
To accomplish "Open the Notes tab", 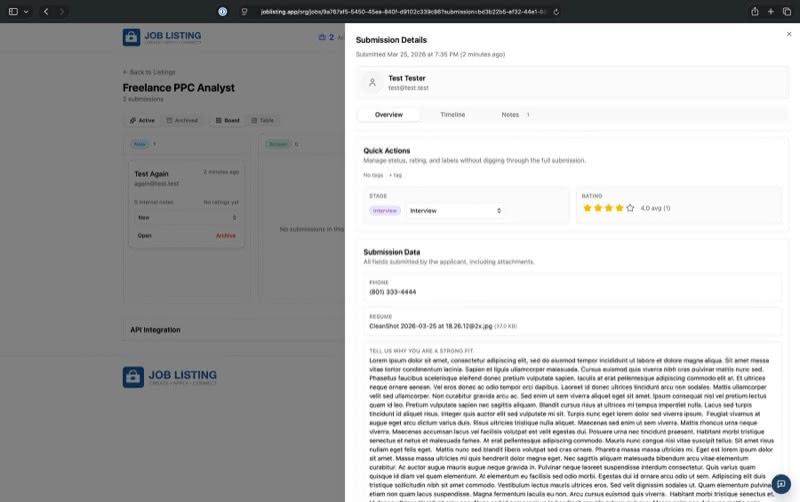I will click(514, 115).
